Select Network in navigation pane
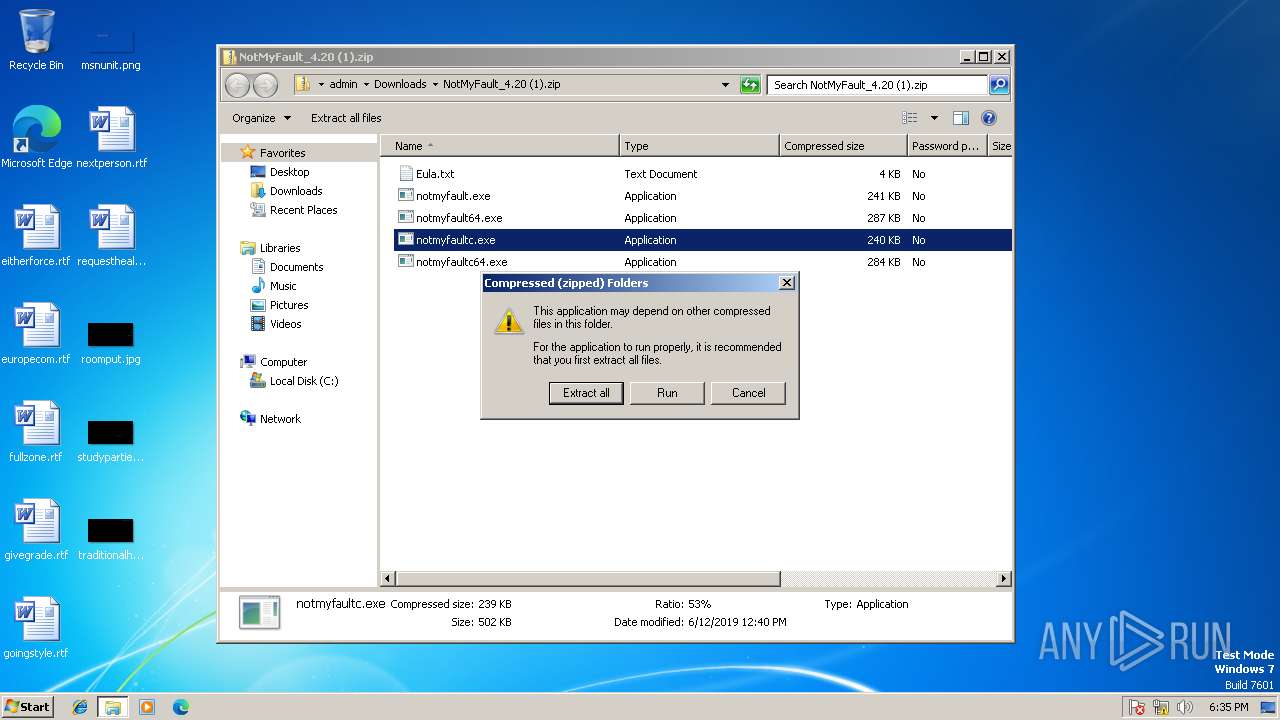Screen dimensions: 1280x720 pos(280,419)
